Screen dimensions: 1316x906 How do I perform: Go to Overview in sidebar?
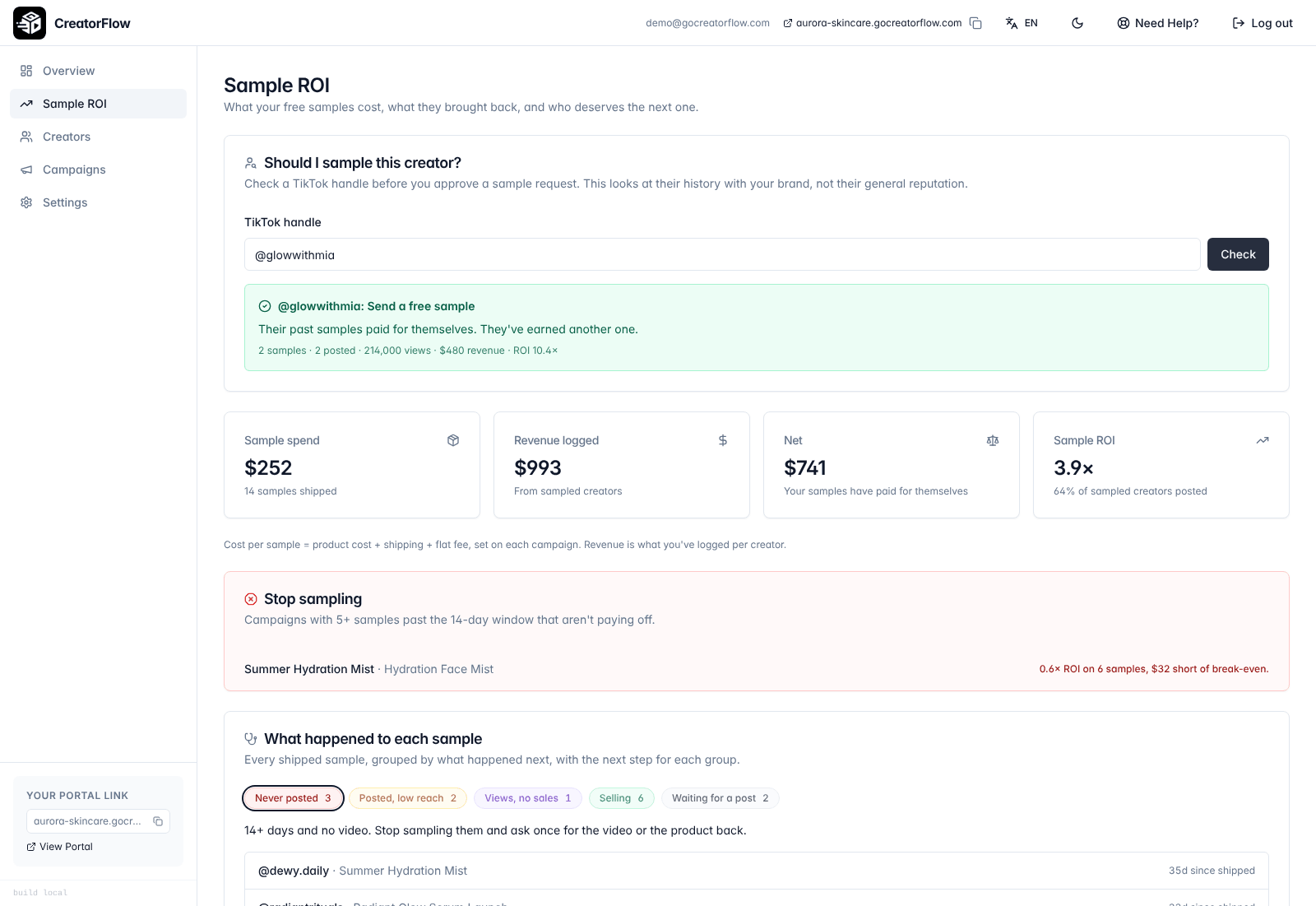(x=98, y=71)
